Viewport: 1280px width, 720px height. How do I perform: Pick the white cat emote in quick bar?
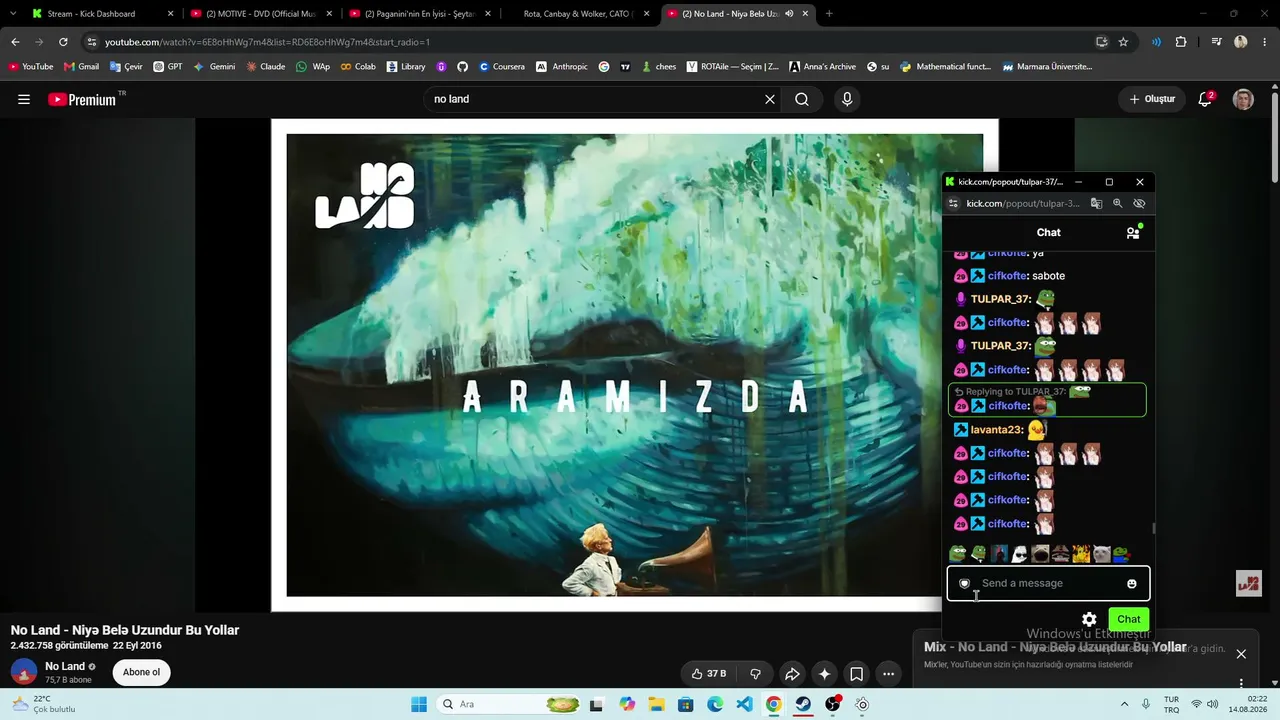1101,553
